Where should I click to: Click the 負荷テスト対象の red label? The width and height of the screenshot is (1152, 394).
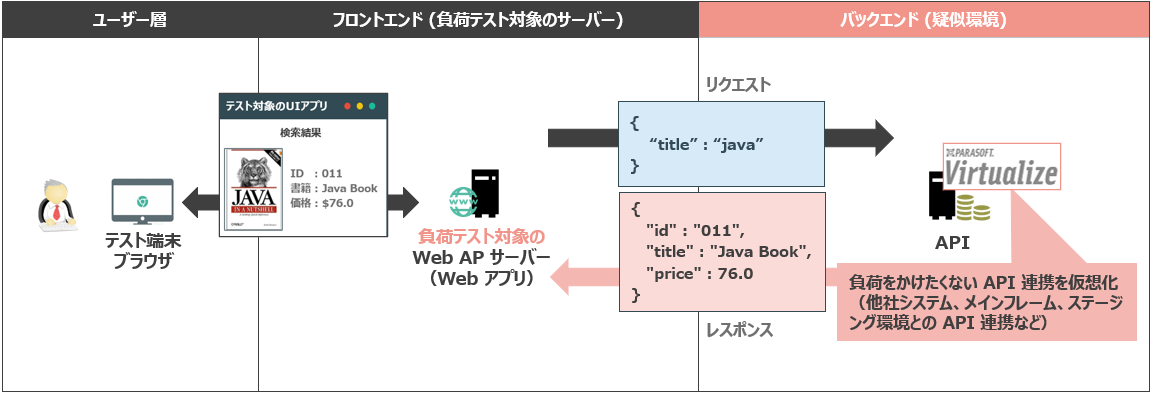click(x=482, y=237)
